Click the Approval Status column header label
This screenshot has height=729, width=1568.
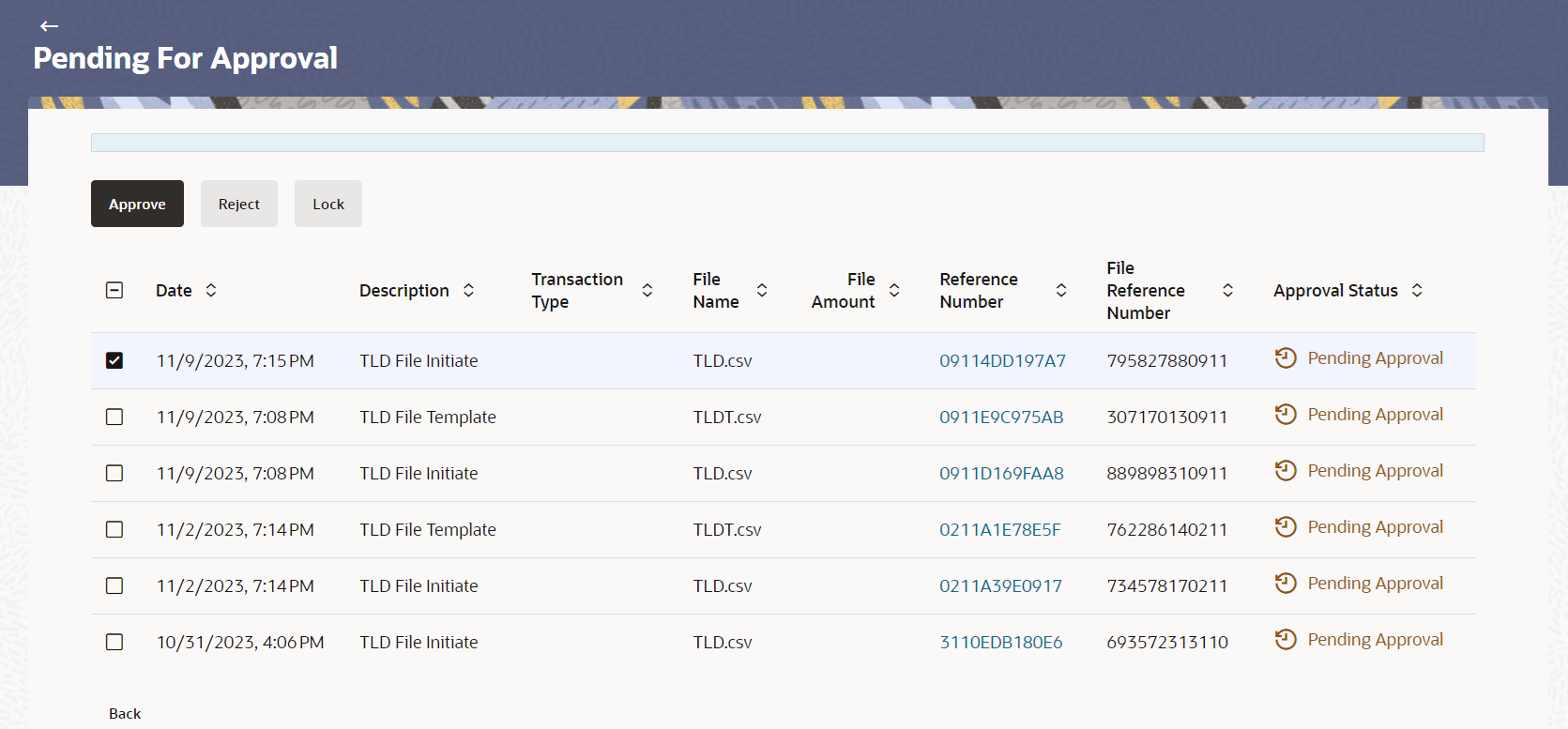(x=1335, y=291)
